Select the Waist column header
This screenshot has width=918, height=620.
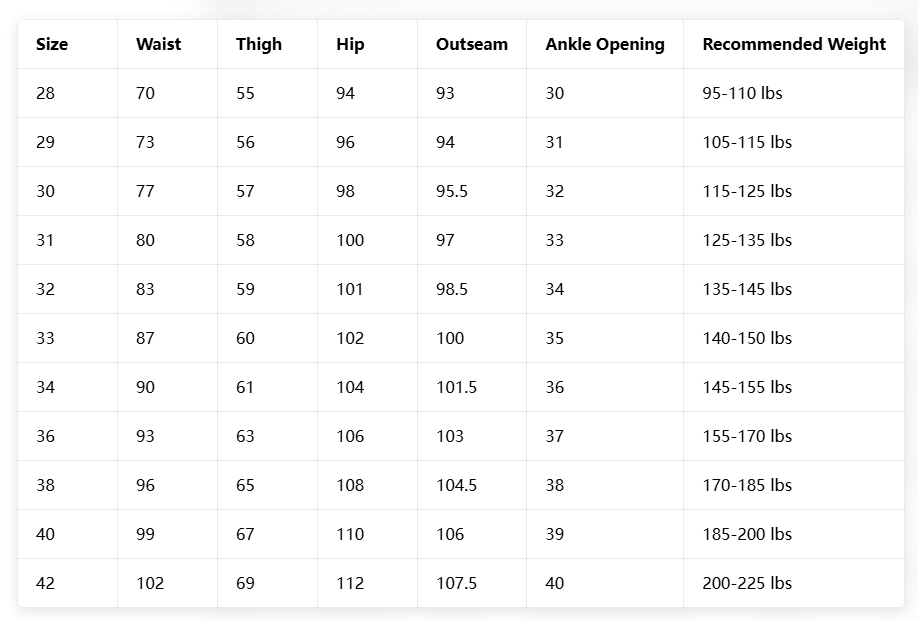(158, 44)
